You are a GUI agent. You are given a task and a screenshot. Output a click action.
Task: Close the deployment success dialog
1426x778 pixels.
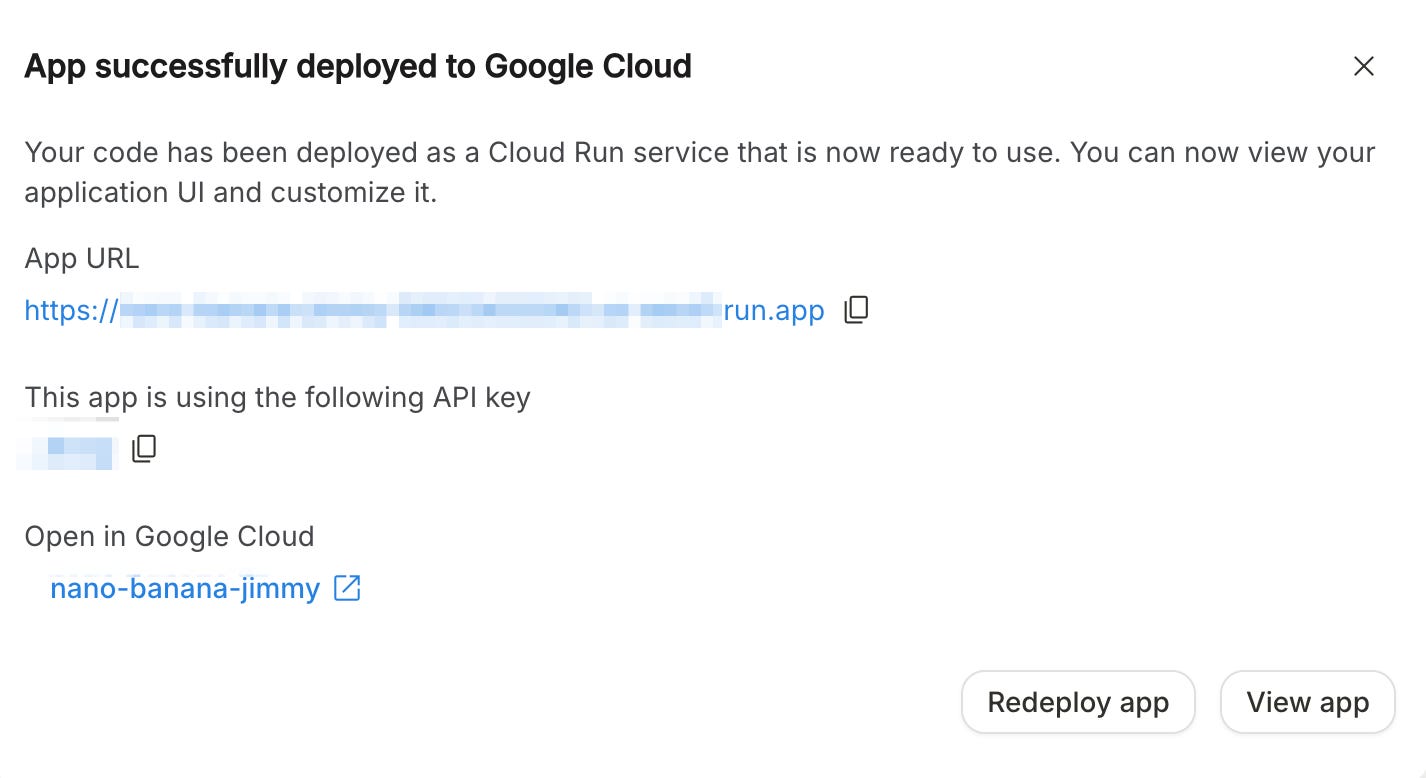point(1363,67)
